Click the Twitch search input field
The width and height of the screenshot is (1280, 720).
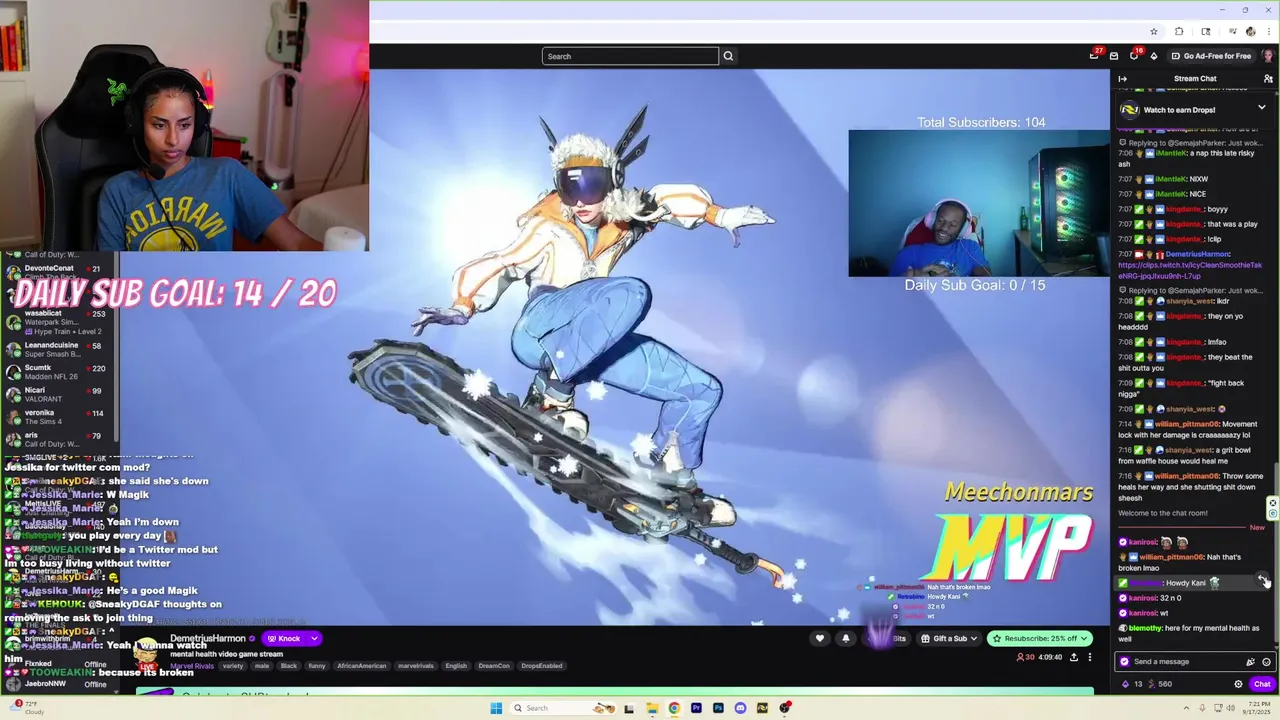630,56
